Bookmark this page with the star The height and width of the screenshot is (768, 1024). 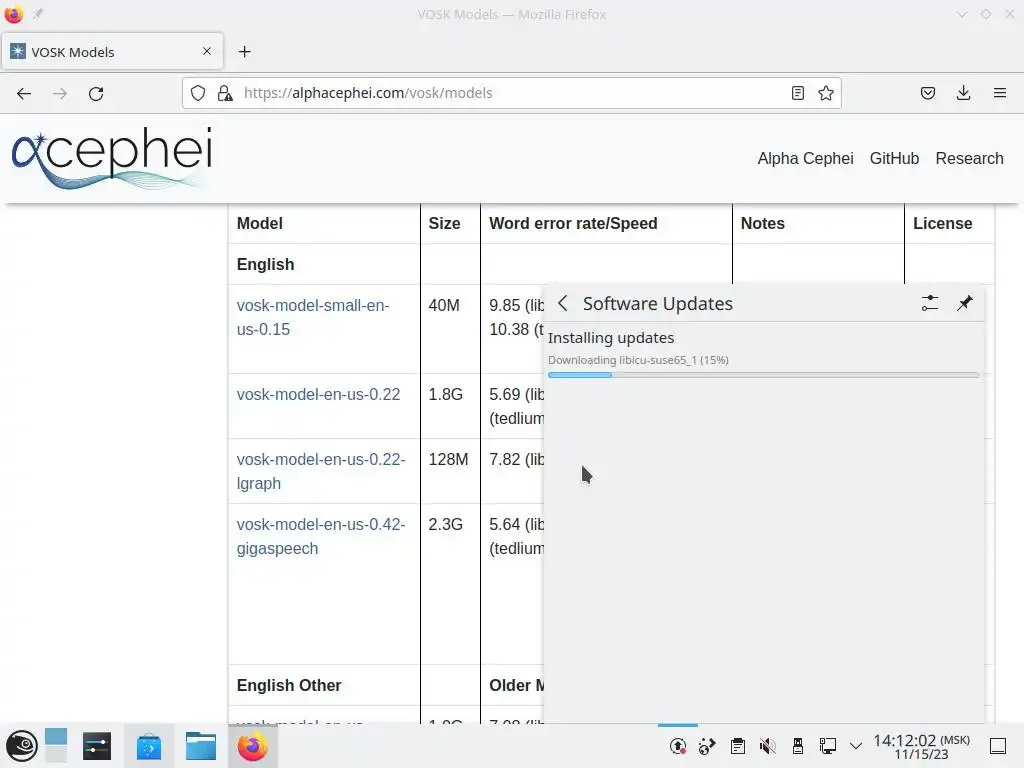tap(826, 93)
